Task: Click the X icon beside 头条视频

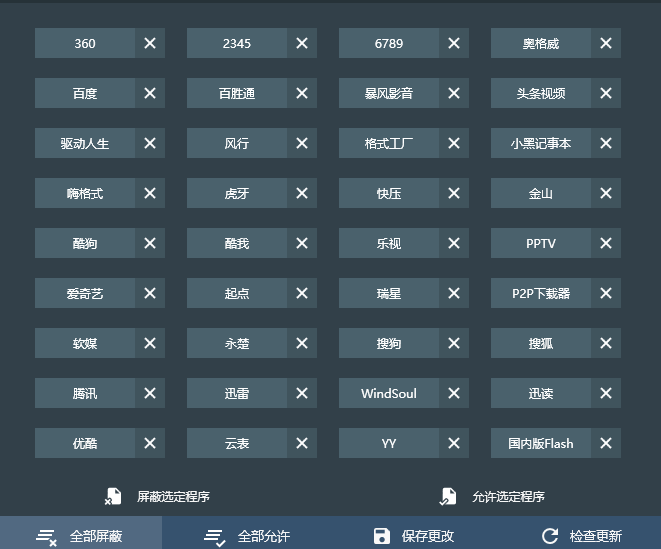Action: (x=606, y=93)
